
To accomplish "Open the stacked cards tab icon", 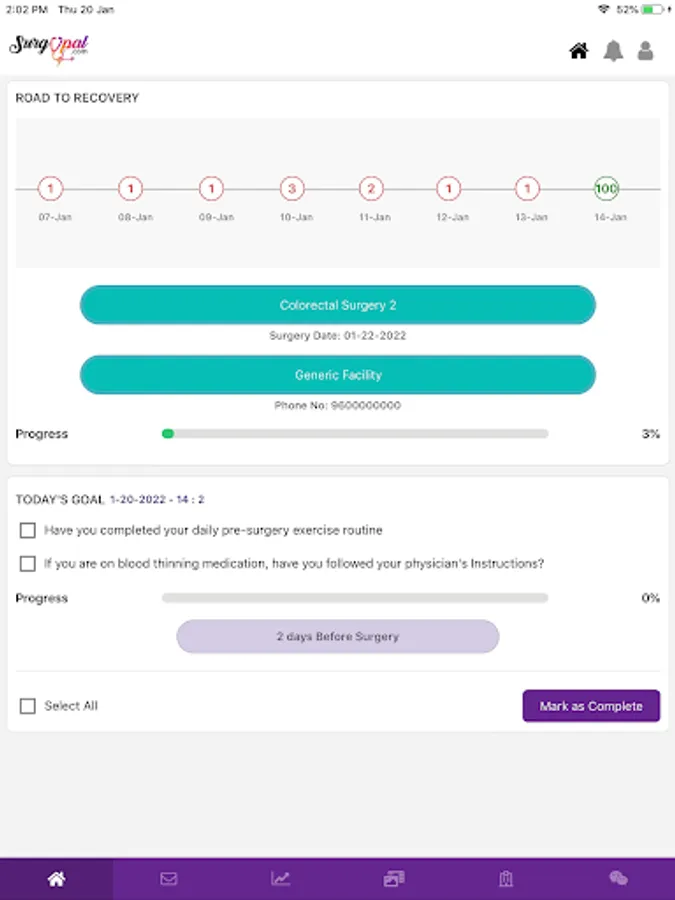I will point(393,879).
